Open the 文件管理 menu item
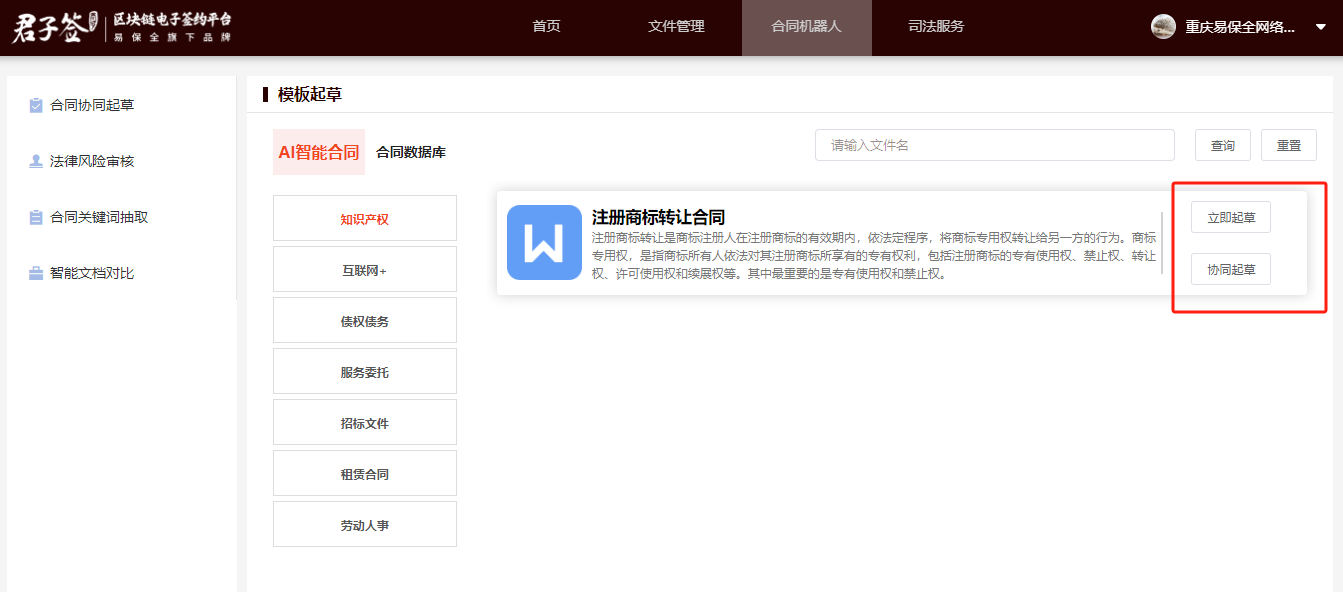Image resolution: width=1343 pixels, height=592 pixels. [x=676, y=27]
